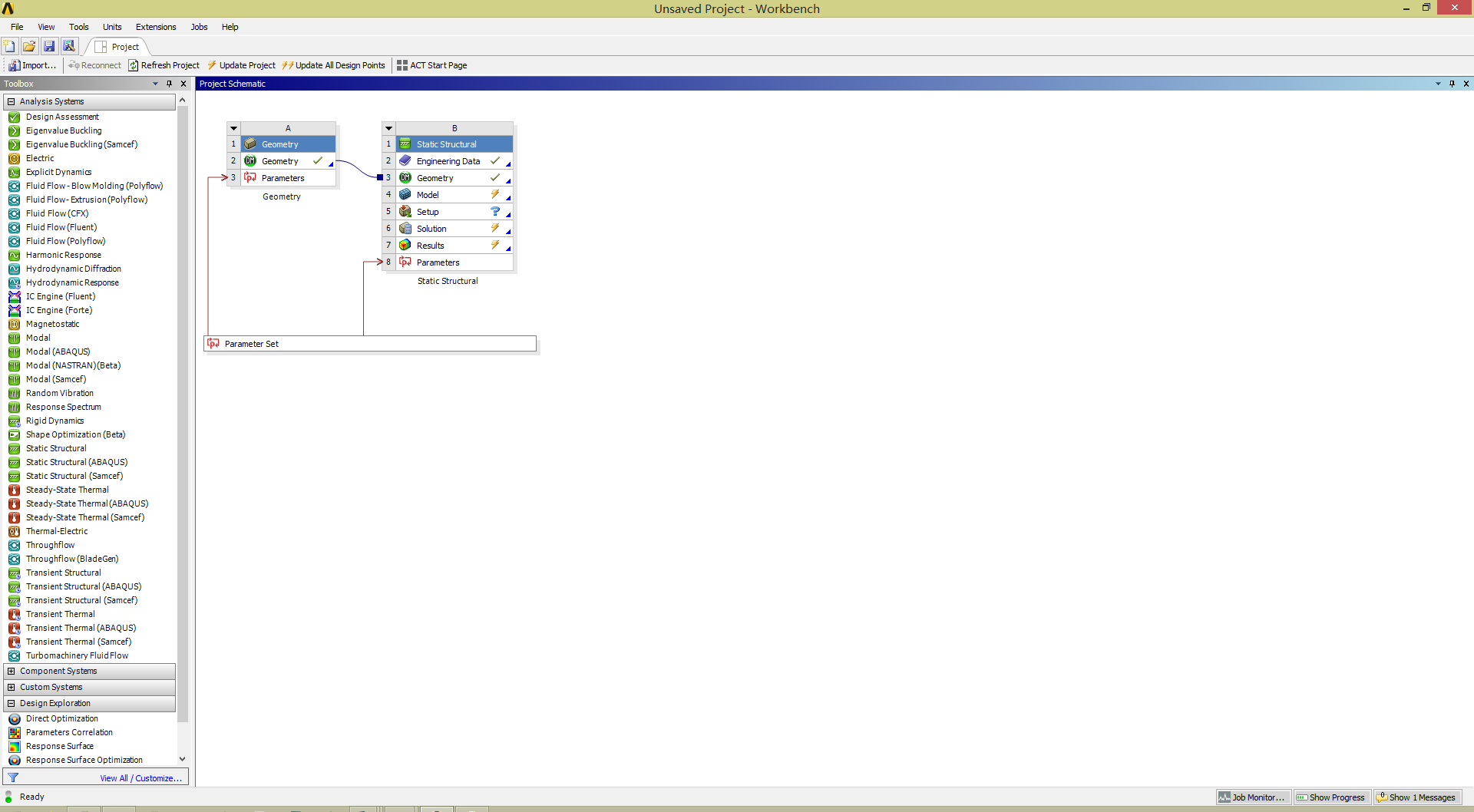Click the Toolbox filter icon
Image resolution: width=1474 pixels, height=812 pixels.
click(x=13, y=777)
